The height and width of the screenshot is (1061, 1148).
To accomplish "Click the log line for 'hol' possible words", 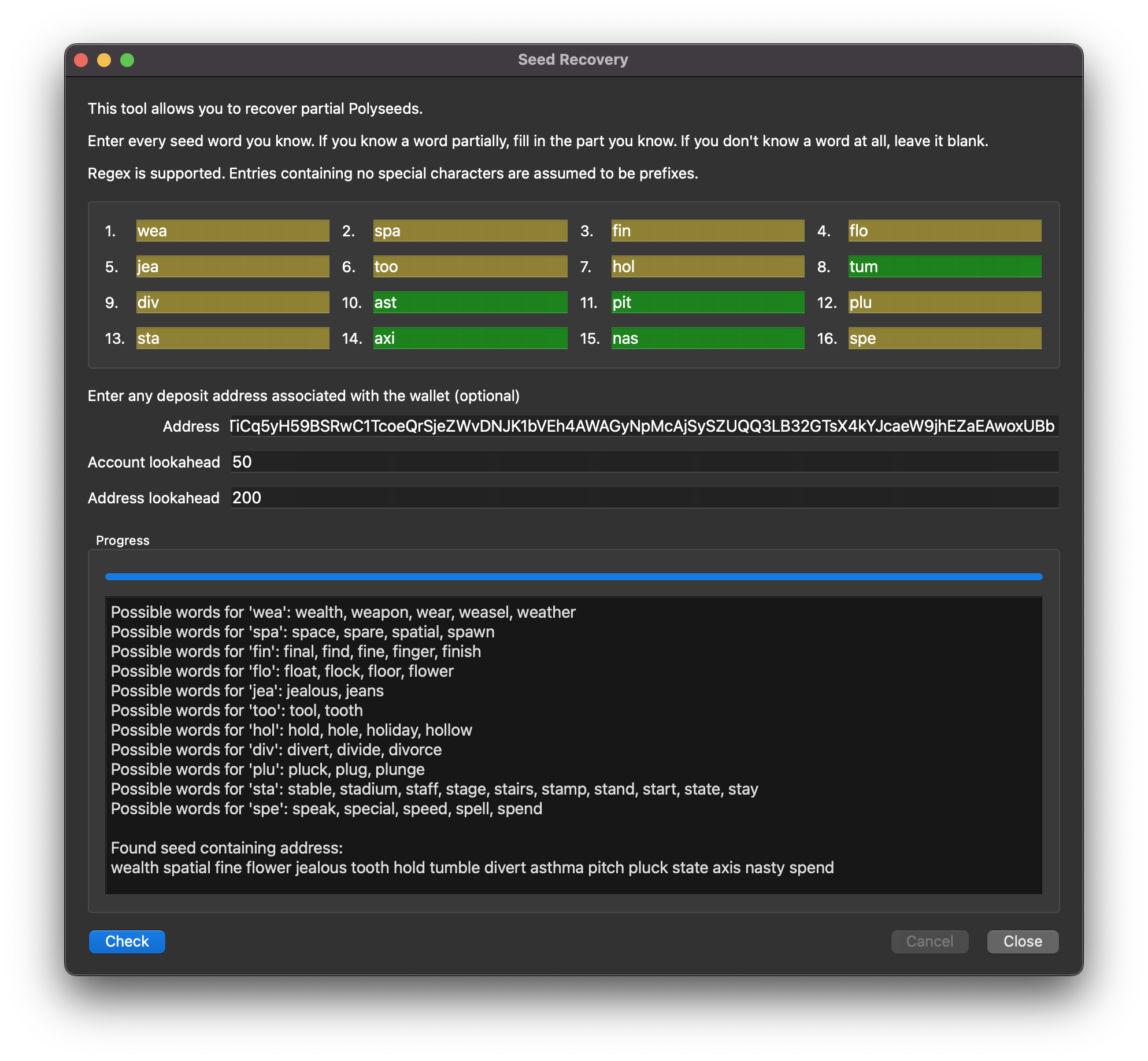I will tap(291, 730).
